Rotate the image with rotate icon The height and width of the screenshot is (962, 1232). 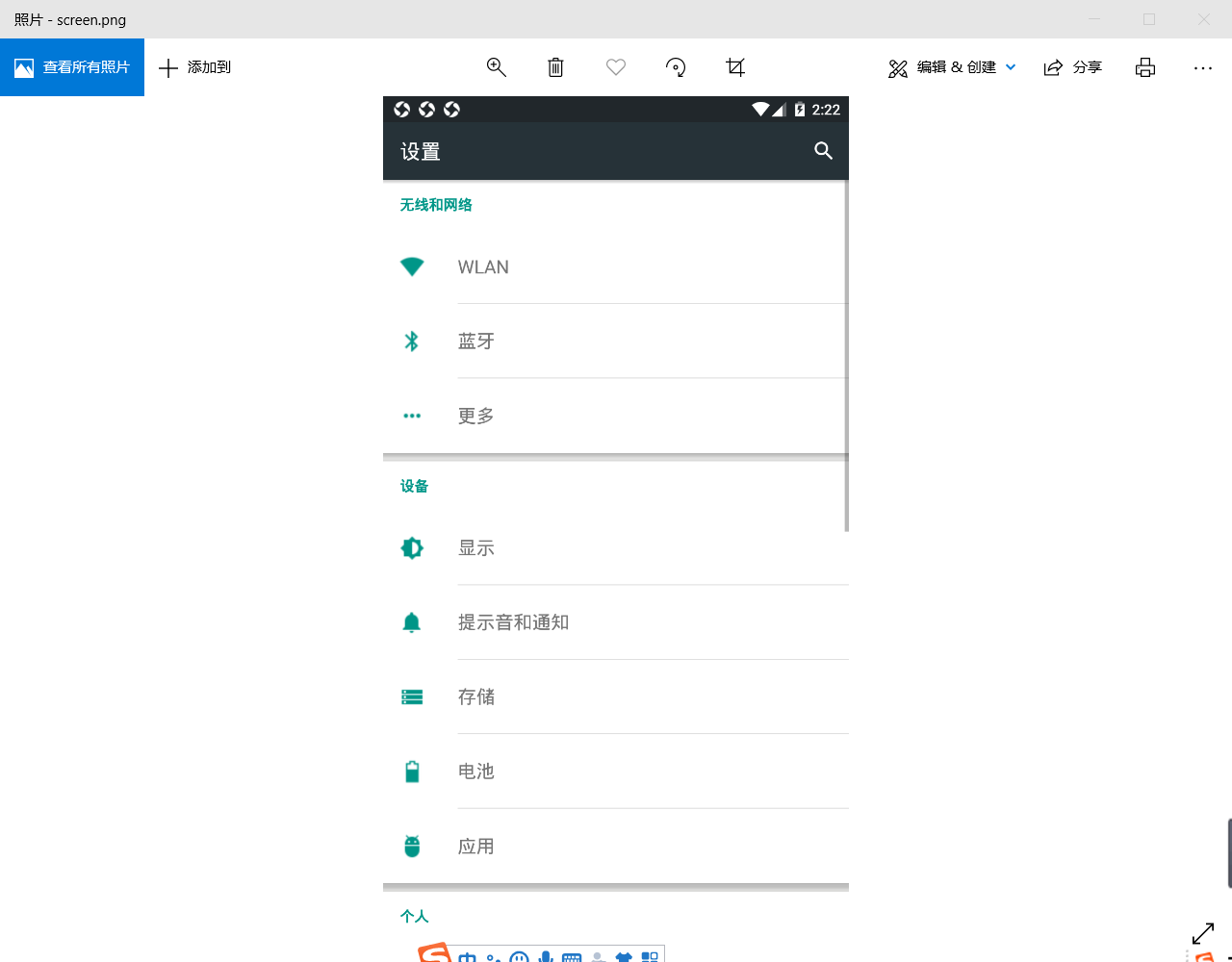click(676, 67)
